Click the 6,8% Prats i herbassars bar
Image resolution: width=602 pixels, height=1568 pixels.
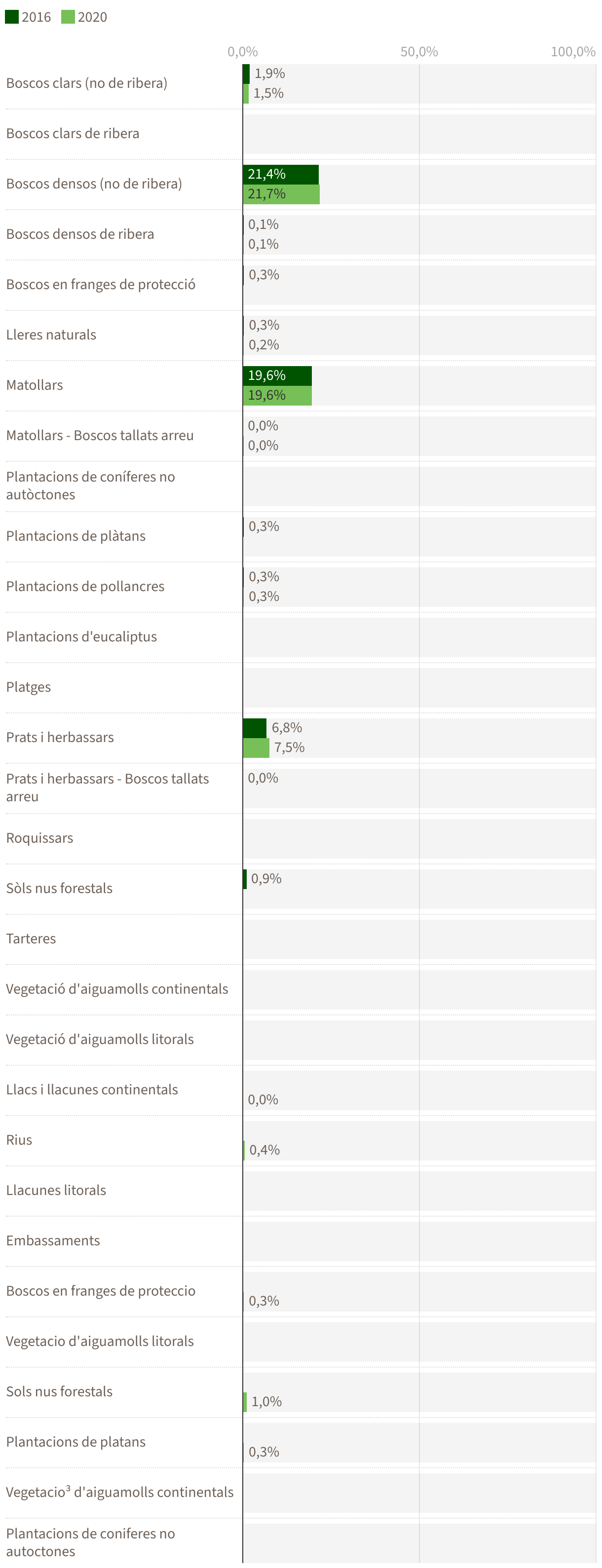[x=255, y=727]
